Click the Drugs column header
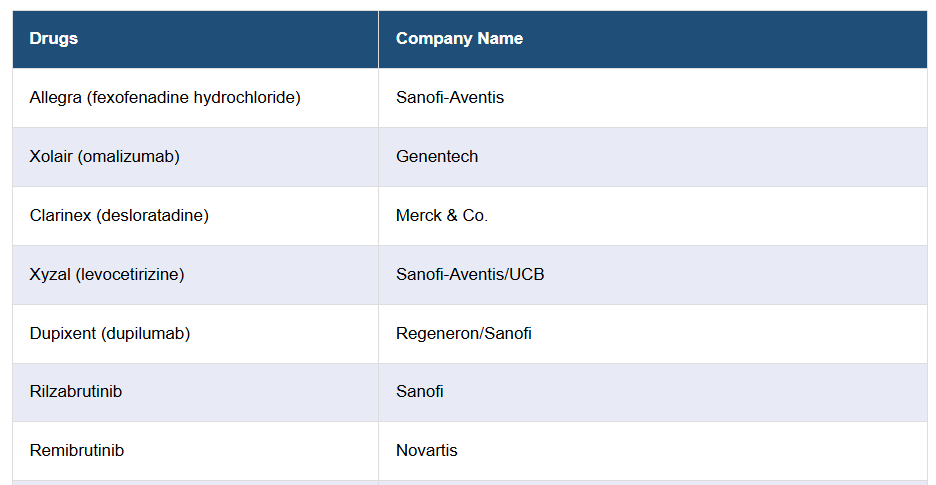Screen dimensions: 936x485 [x=54, y=39]
